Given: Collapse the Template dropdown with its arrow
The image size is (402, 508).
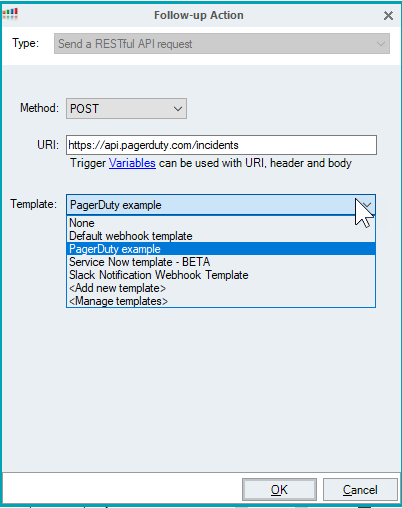Looking at the screenshot, I should pyautogui.click(x=367, y=205).
